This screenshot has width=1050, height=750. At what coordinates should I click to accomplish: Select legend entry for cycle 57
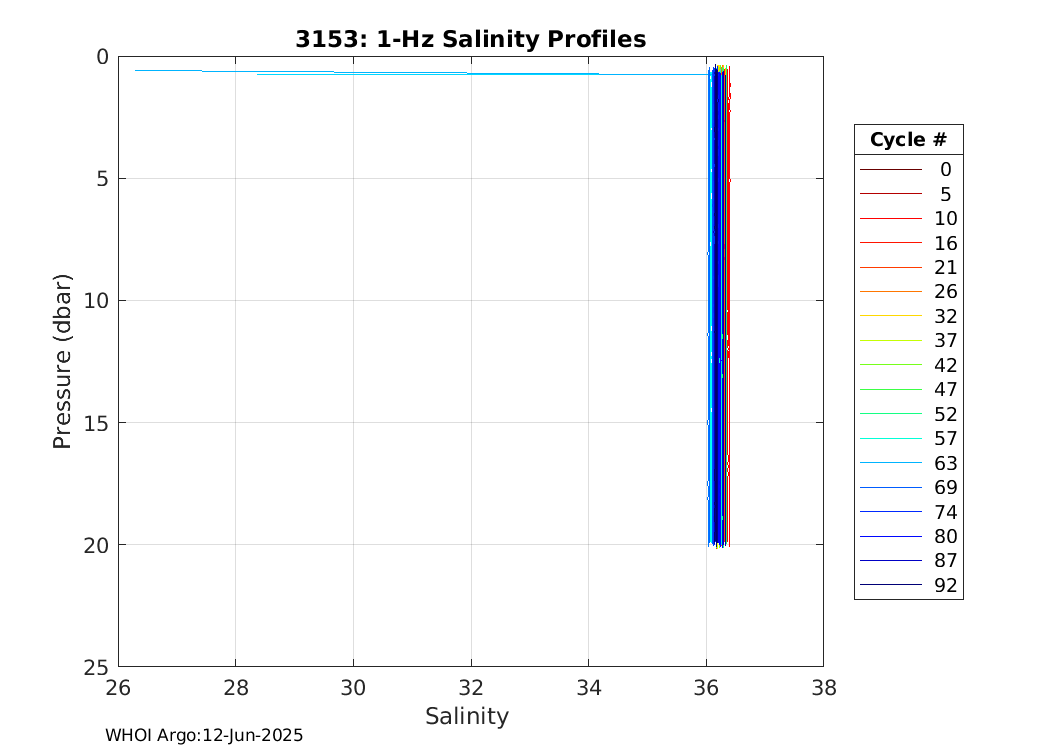tap(909, 438)
